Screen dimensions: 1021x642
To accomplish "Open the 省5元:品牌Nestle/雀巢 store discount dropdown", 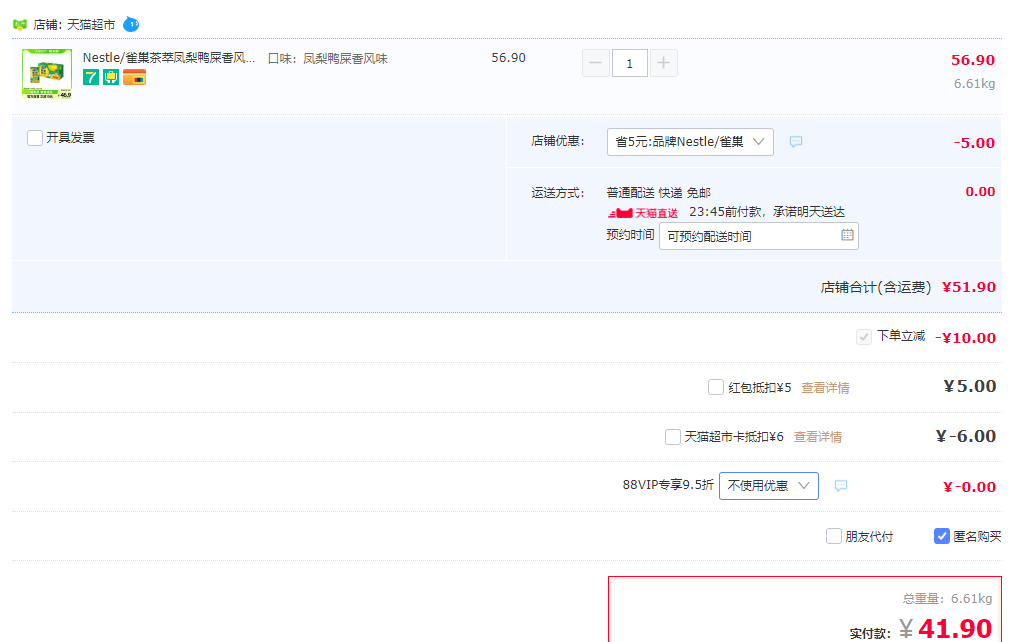I will [x=690, y=142].
